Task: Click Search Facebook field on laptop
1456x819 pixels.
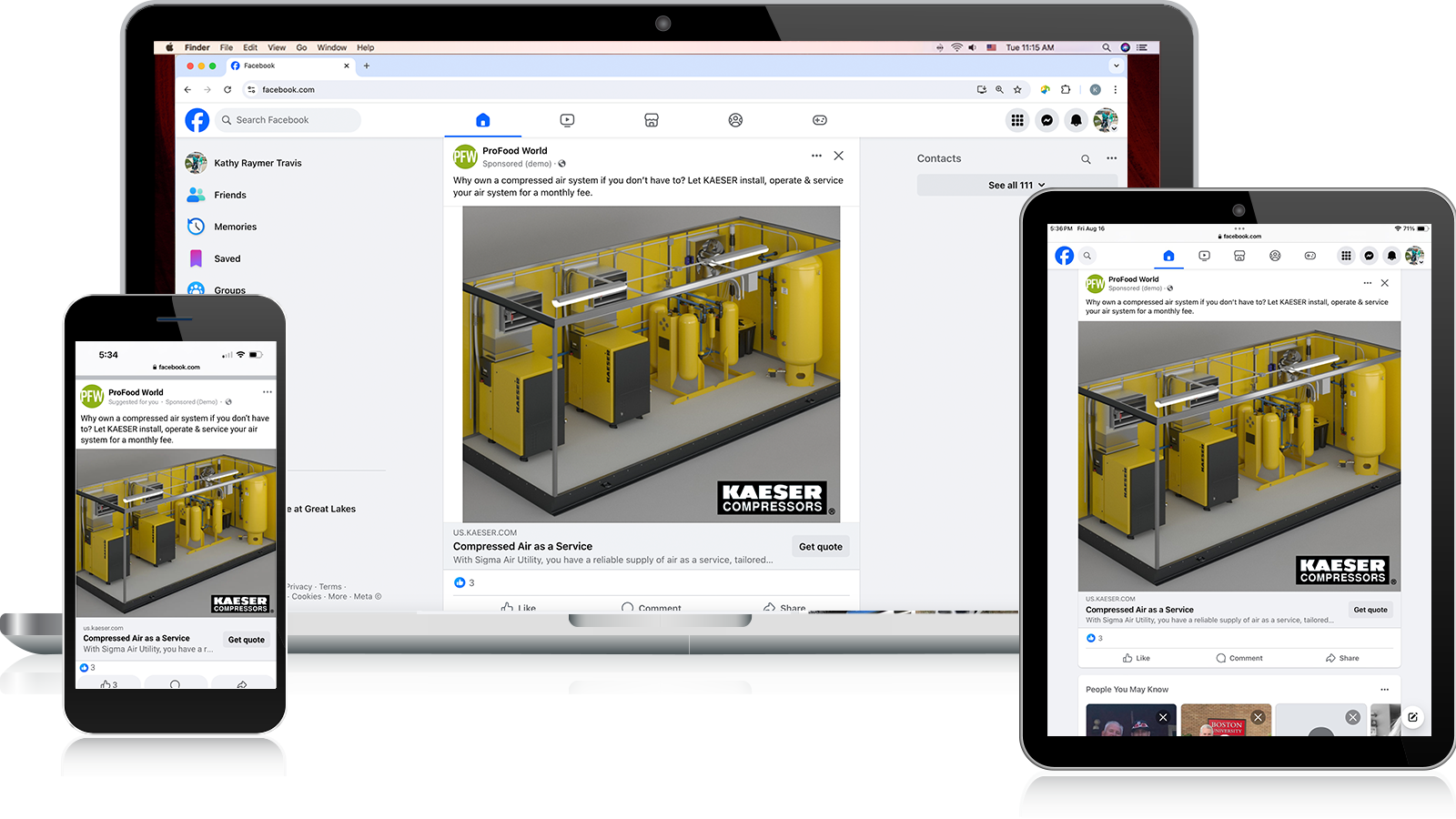Action: (288, 120)
